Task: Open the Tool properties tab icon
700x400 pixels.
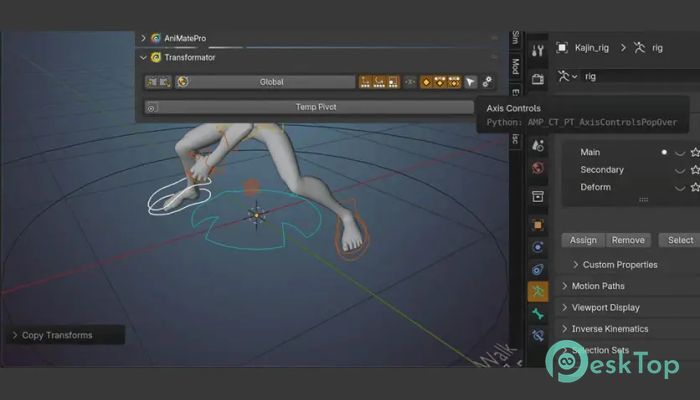Action: pos(538,50)
